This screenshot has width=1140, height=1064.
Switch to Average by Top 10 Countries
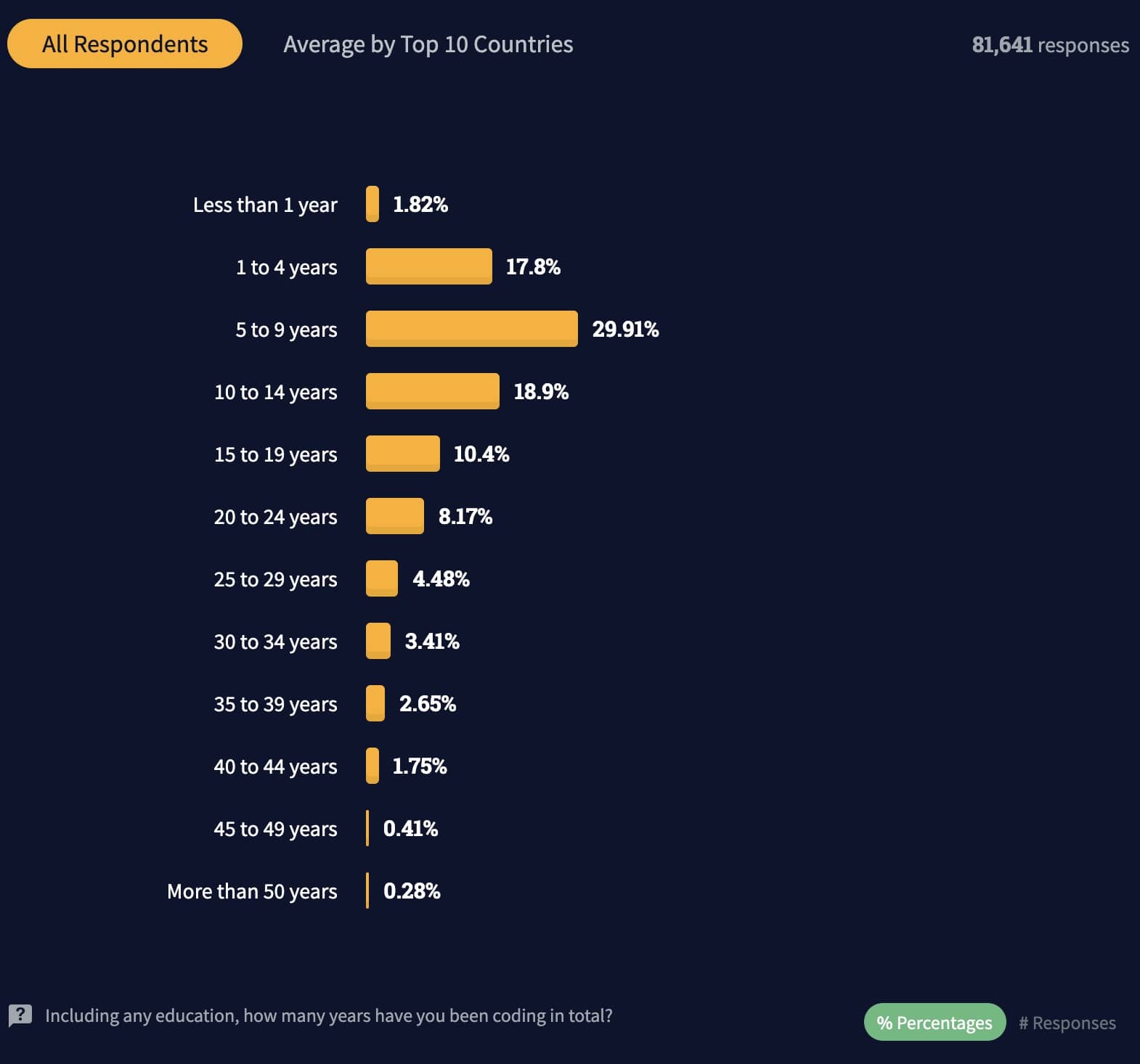tap(428, 44)
